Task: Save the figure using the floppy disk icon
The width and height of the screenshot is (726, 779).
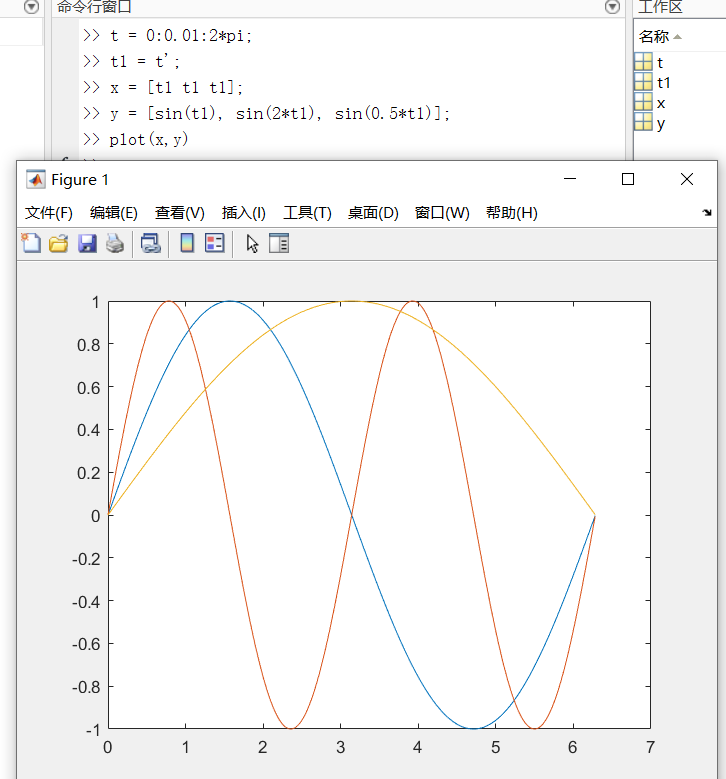Action: tap(87, 243)
